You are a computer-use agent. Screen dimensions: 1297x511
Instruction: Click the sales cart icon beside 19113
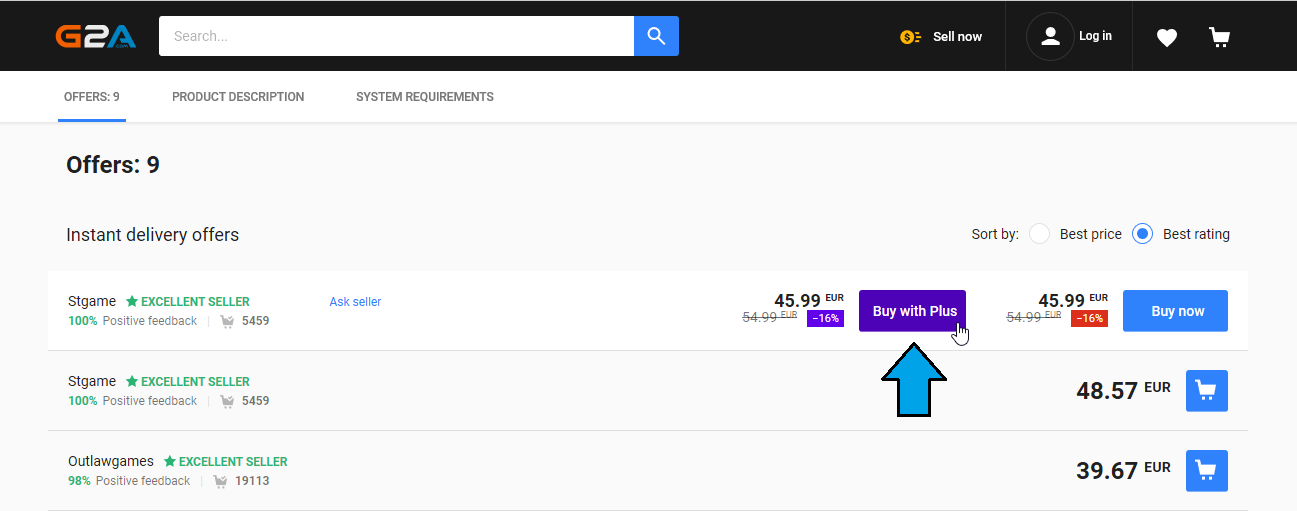[x=221, y=481]
